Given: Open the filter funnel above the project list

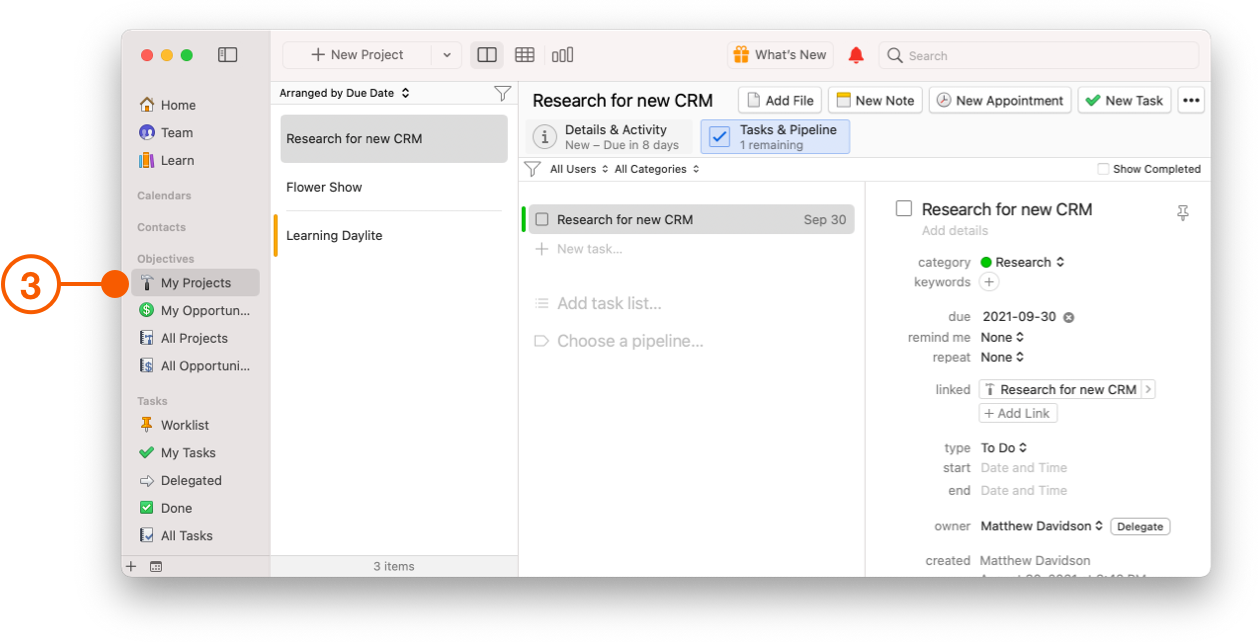Looking at the screenshot, I should 502,92.
